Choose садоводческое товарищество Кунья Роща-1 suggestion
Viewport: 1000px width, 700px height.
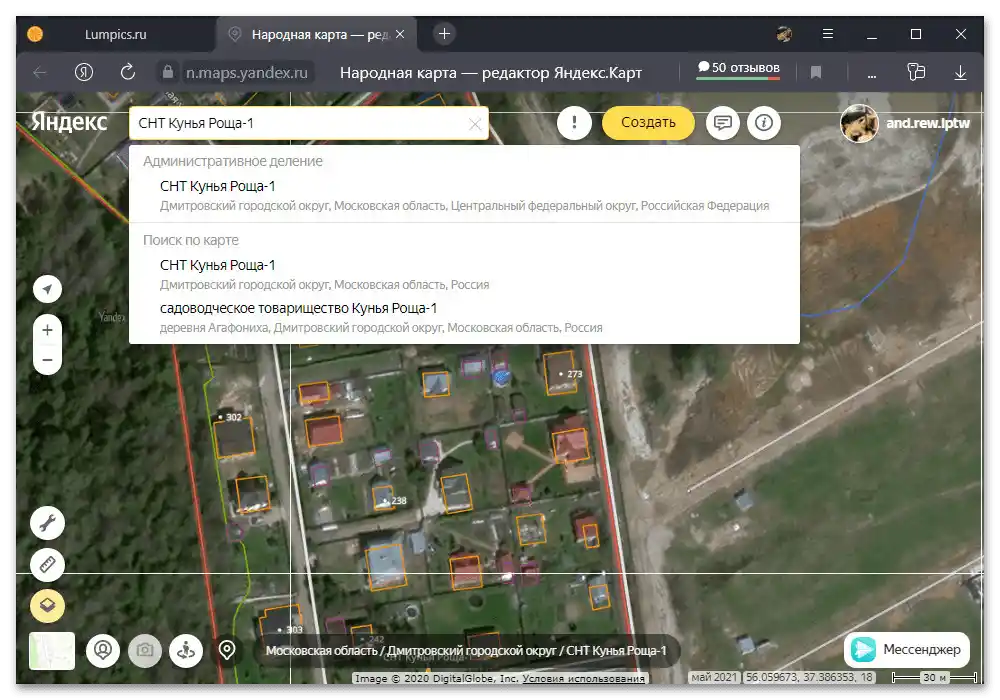click(464, 317)
